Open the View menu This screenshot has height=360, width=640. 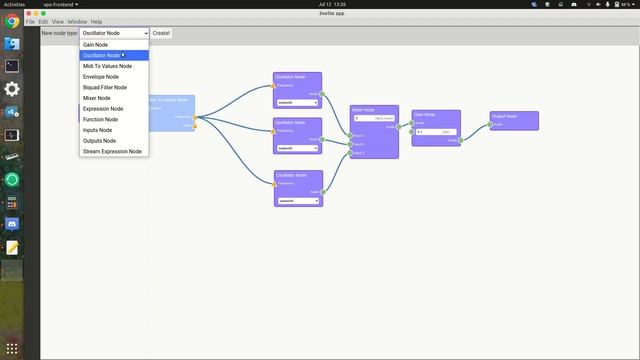point(58,22)
